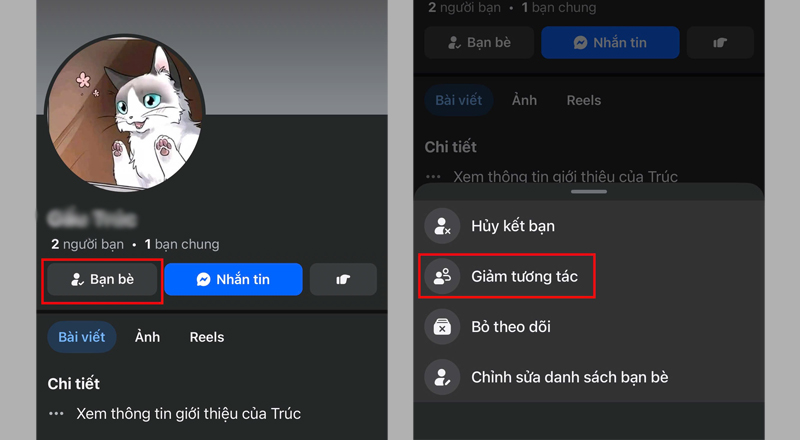Tap the dimmed Bạn bè button on right screen

479,42
